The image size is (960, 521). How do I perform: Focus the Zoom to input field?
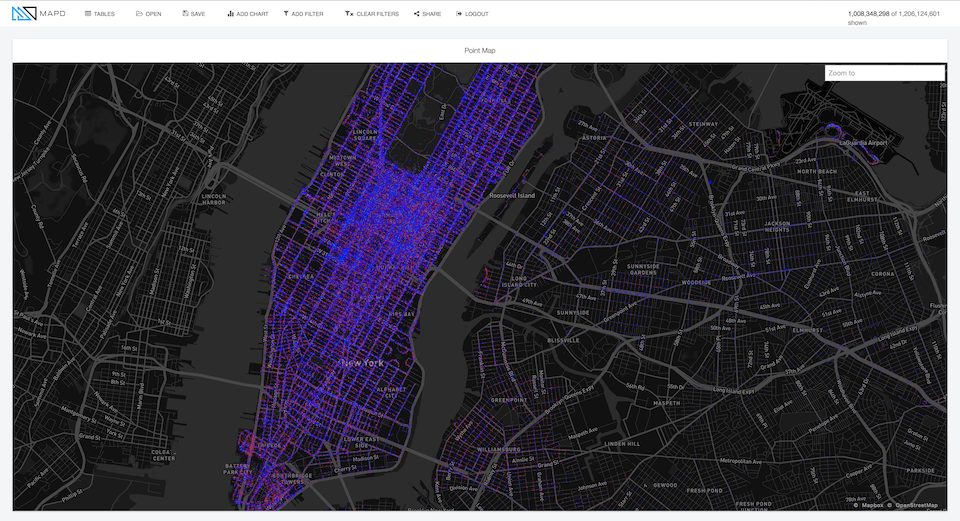click(885, 73)
